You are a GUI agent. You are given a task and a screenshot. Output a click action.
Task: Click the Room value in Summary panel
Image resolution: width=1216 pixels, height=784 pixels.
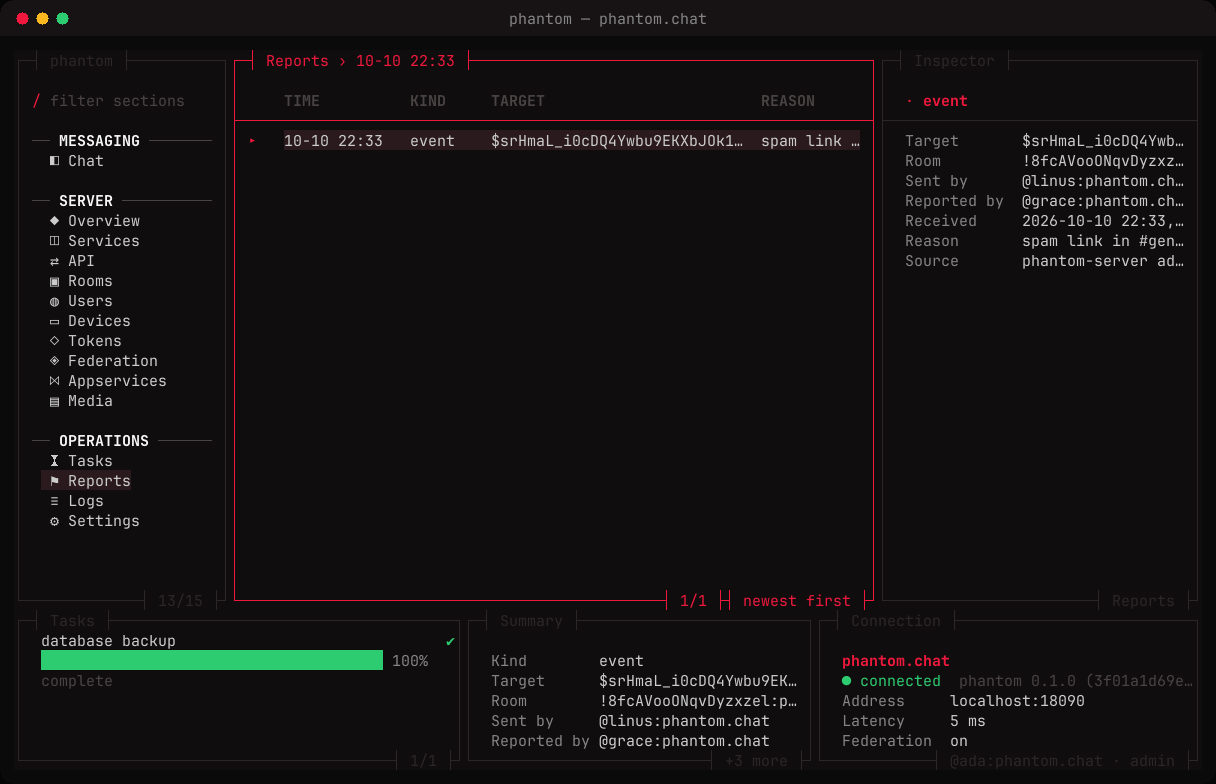698,701
